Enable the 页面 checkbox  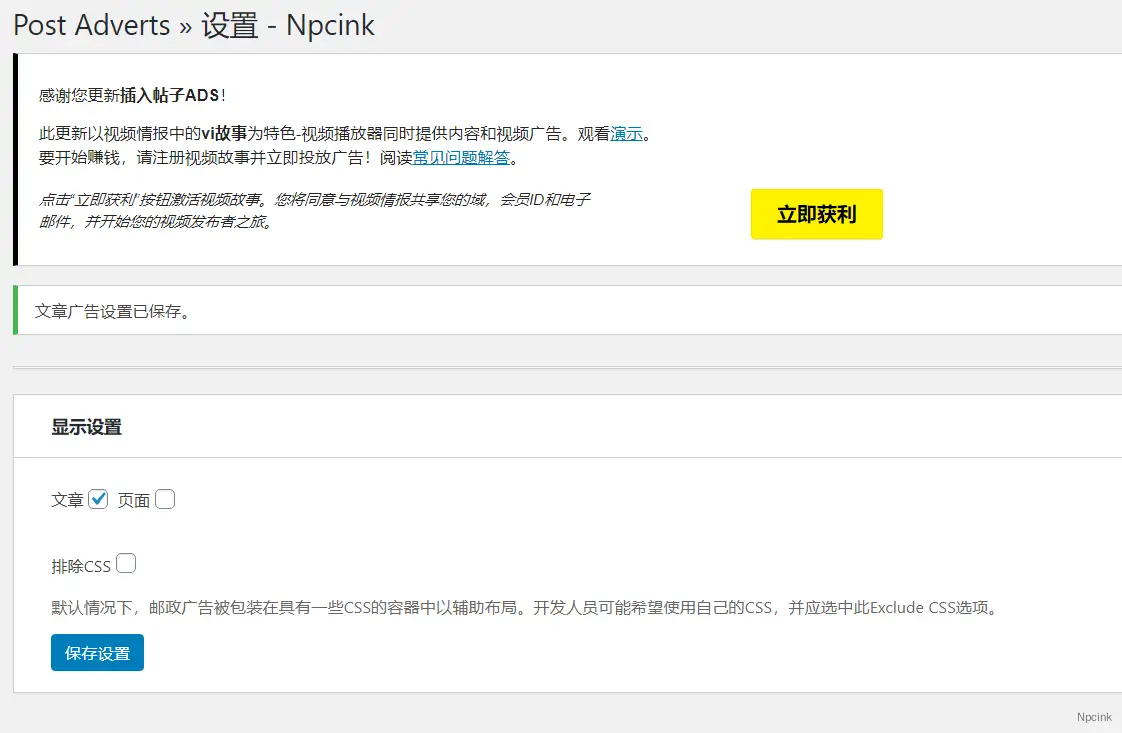click(165, 499)
